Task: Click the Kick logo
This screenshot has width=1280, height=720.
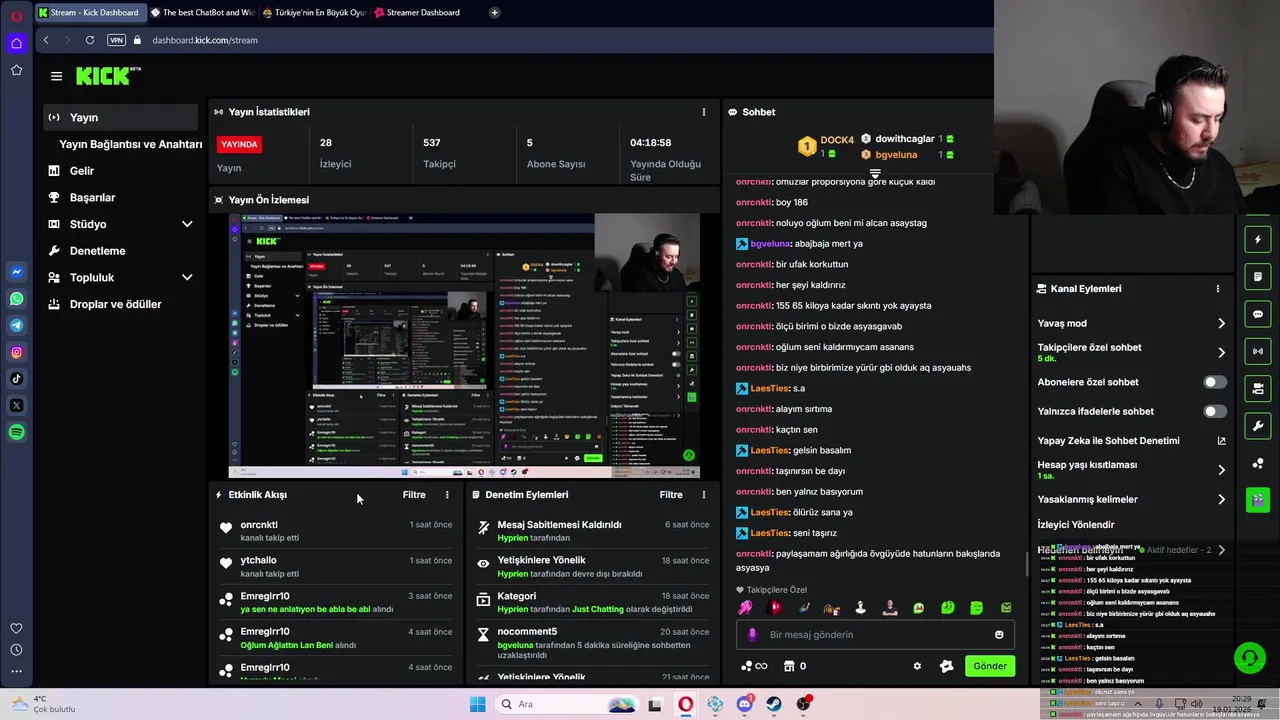Action: [x=108, y=76]
